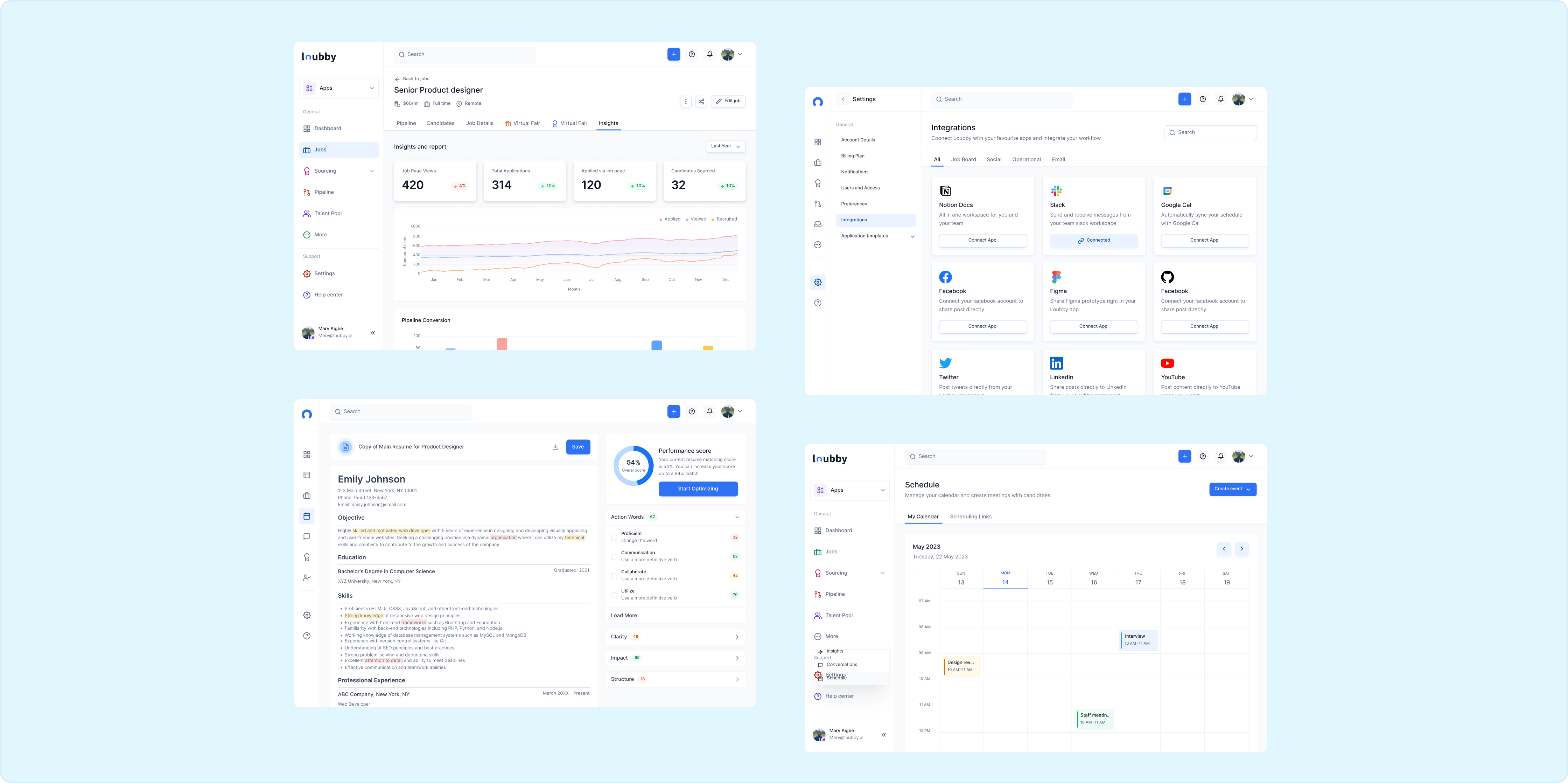Image resolution: width=1568 pixels, height=783 pixels.
Task: Select the Job Board integrations tab
Action: tap(963, 160)
